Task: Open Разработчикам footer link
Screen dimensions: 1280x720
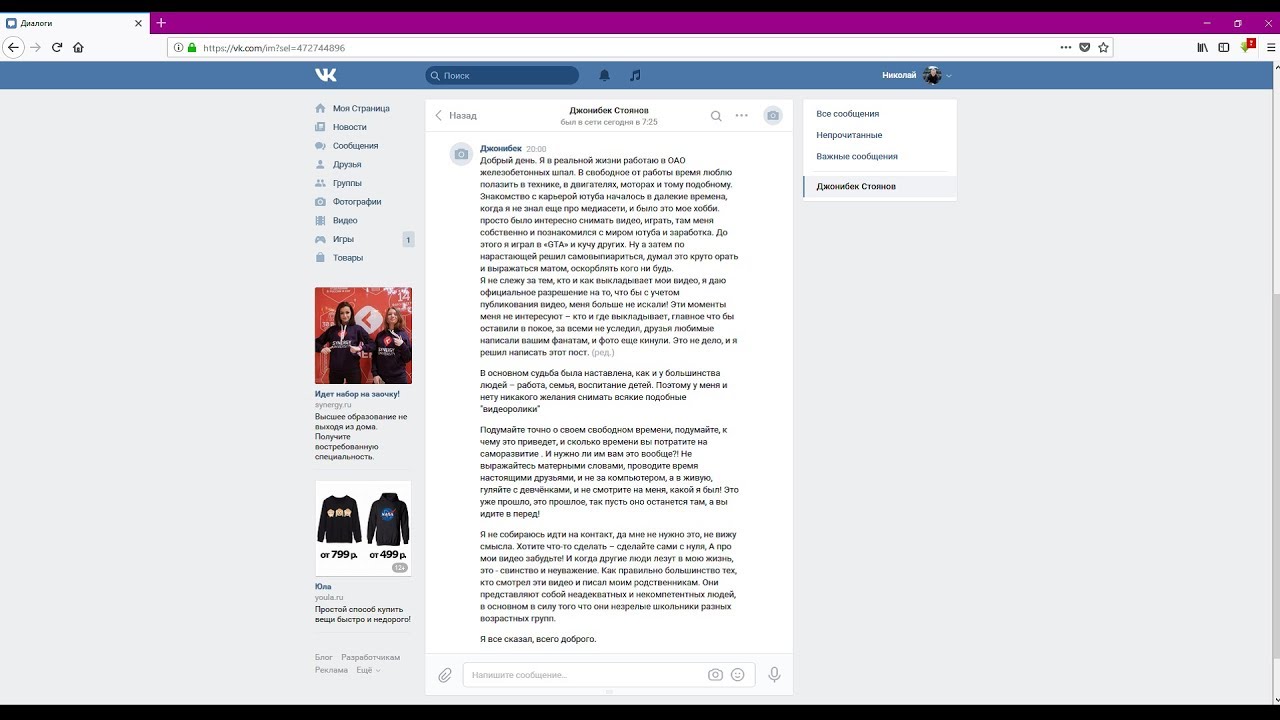Action: (x=370, y=657)
